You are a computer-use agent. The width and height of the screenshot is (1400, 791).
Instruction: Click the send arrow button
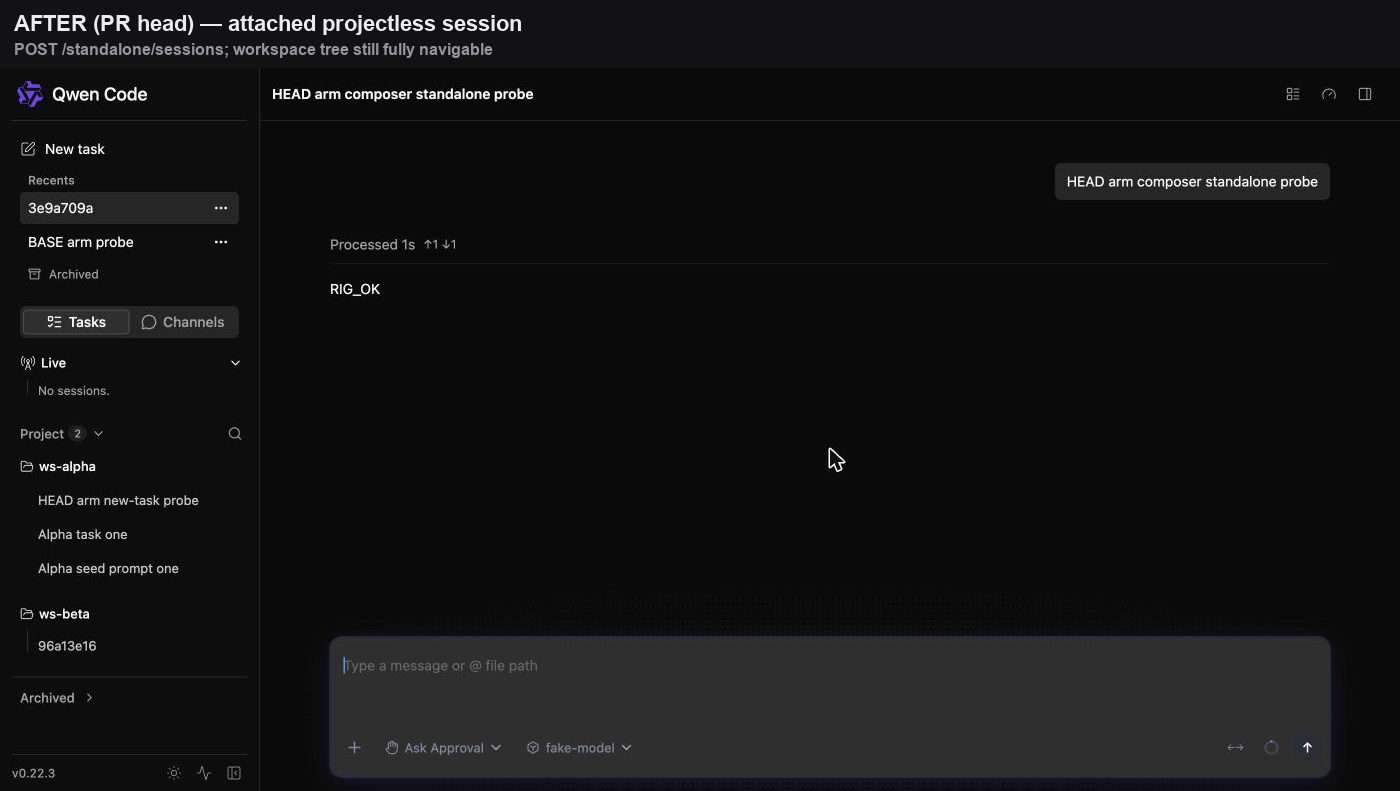[1307, 748]
